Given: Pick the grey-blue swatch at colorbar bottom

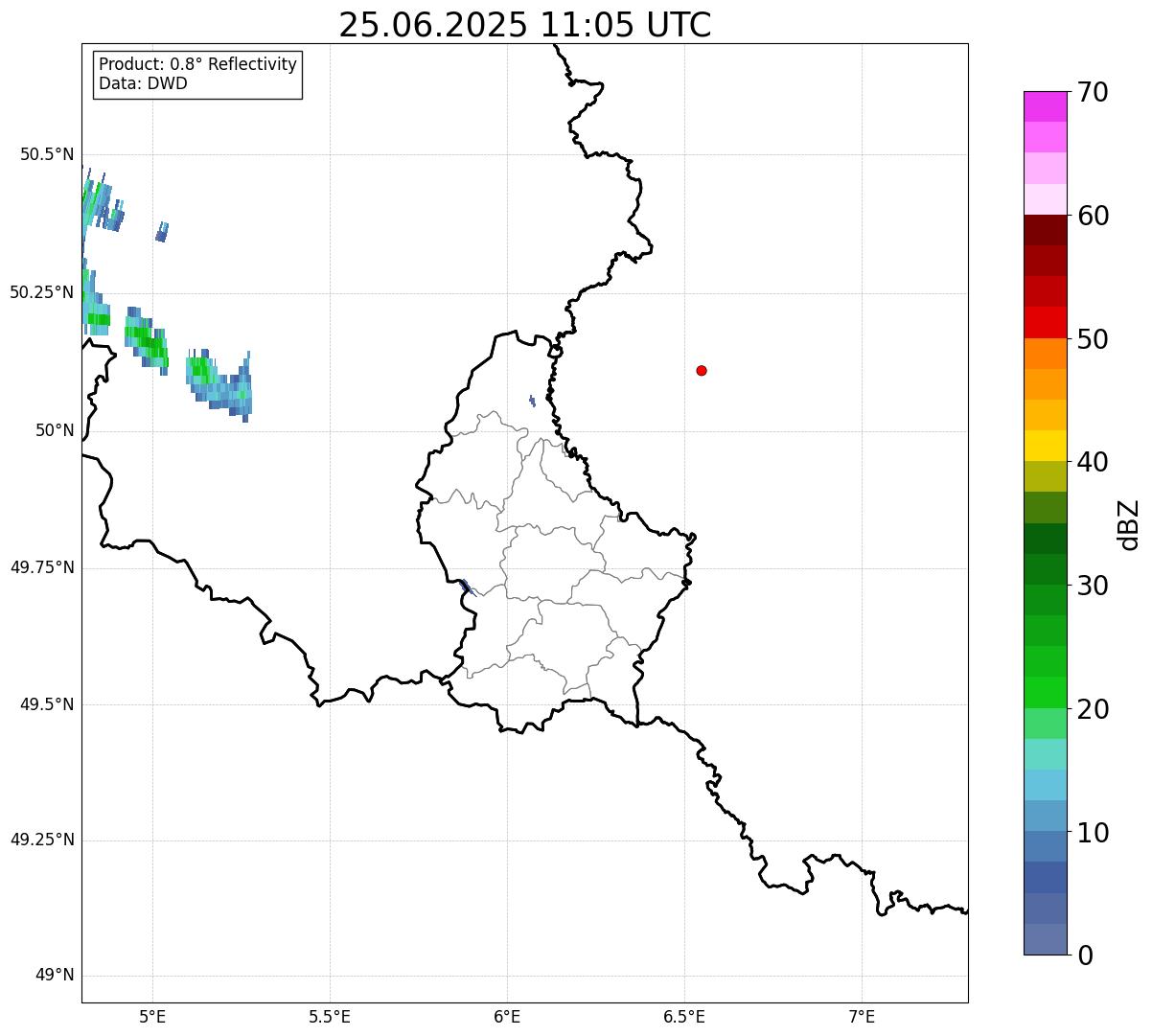Looking at the screenshot, I should tap(1046, 939).
